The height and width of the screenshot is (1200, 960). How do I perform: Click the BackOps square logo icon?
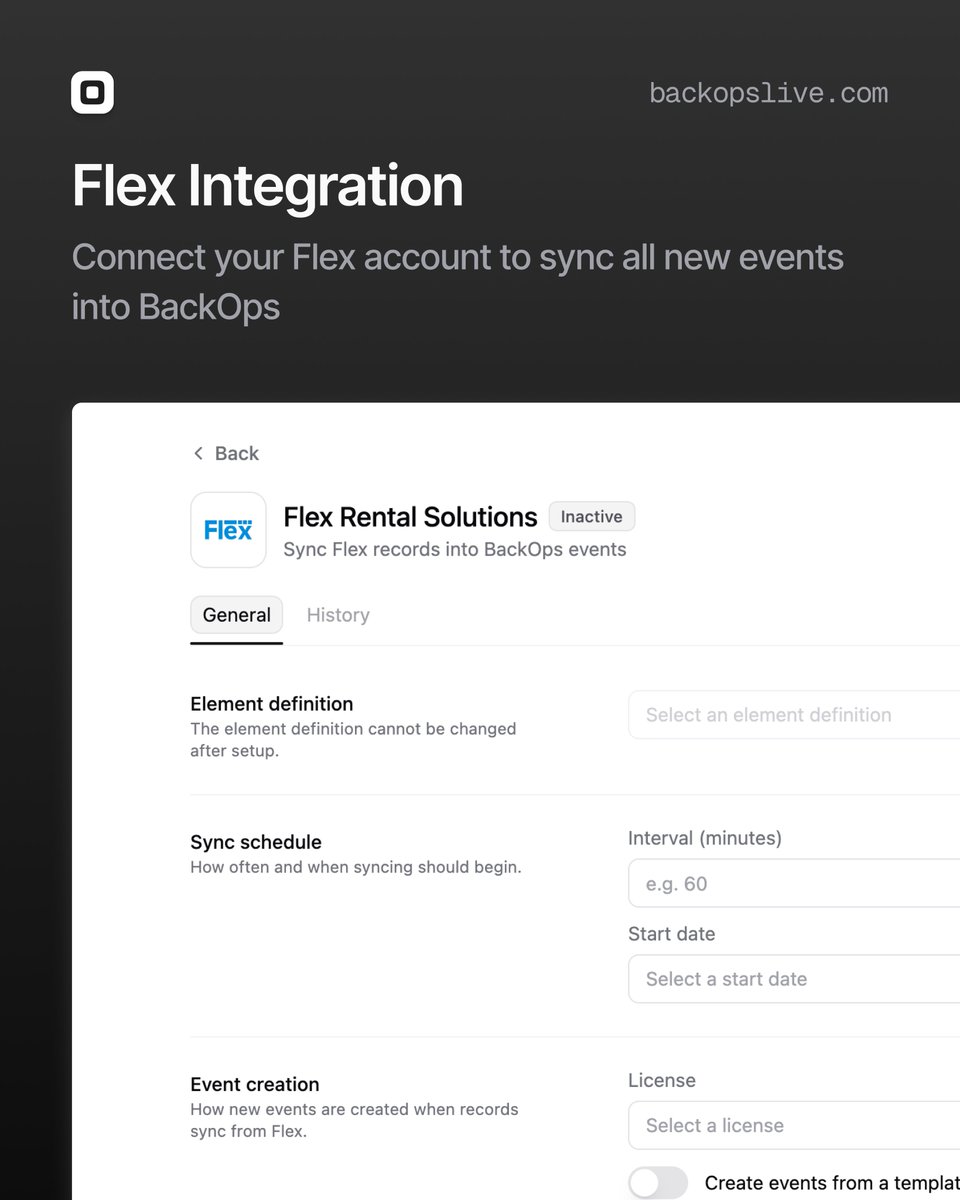point(92,93)
